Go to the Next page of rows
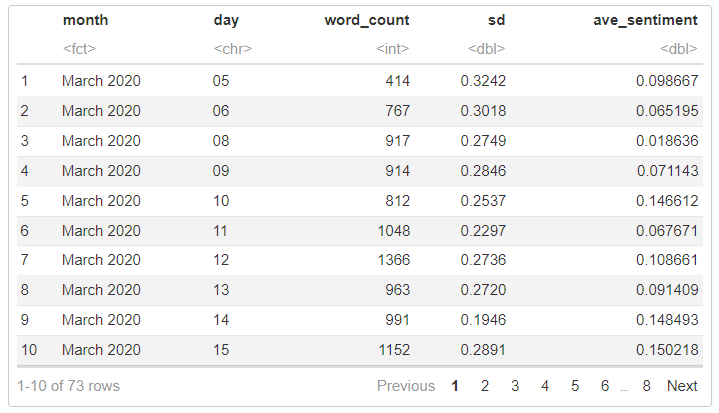This screenshot has height=413, width=719. point(682,386)
